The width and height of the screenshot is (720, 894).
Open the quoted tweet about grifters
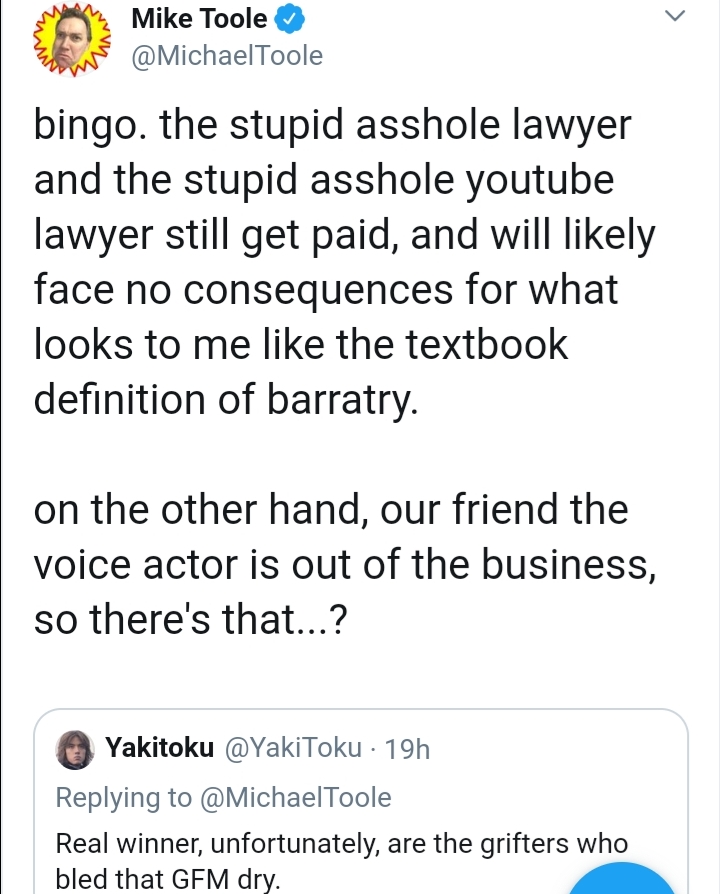[360, 802]
